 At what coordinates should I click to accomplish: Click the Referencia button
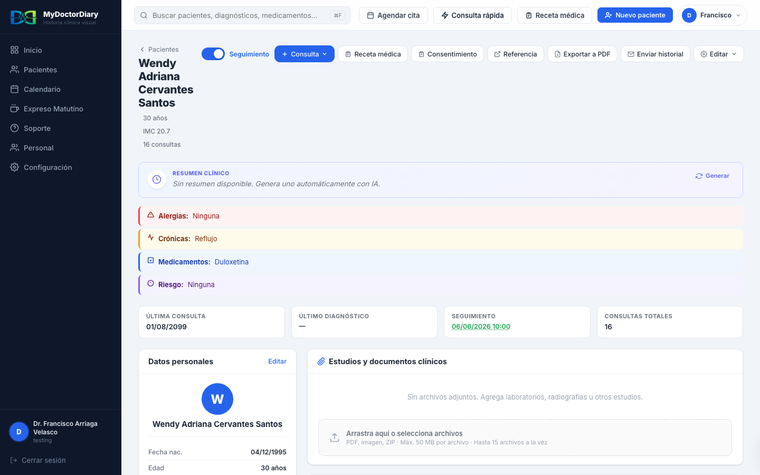(x=516, y=54)
